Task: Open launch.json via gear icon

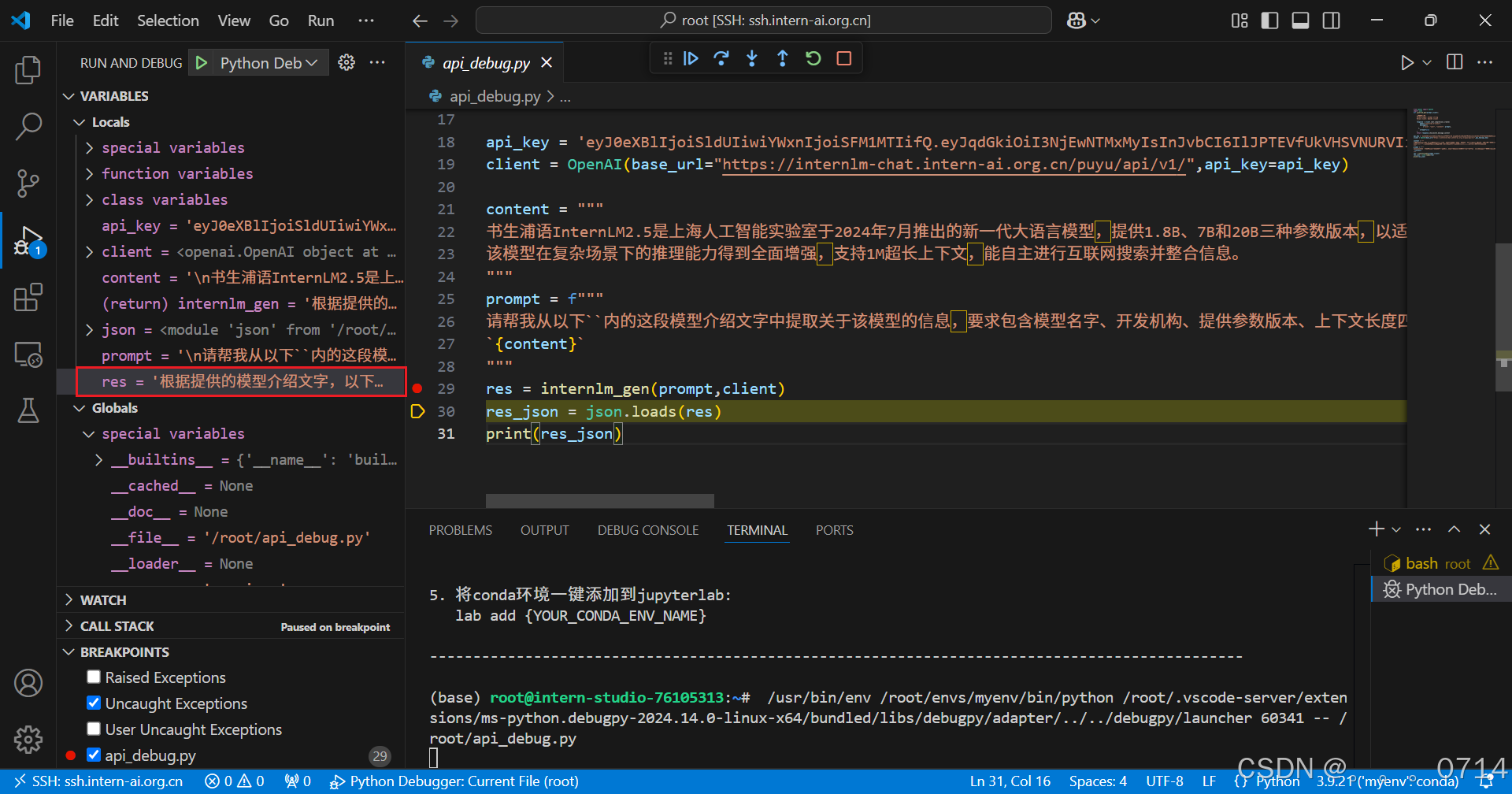Action: 346,62
